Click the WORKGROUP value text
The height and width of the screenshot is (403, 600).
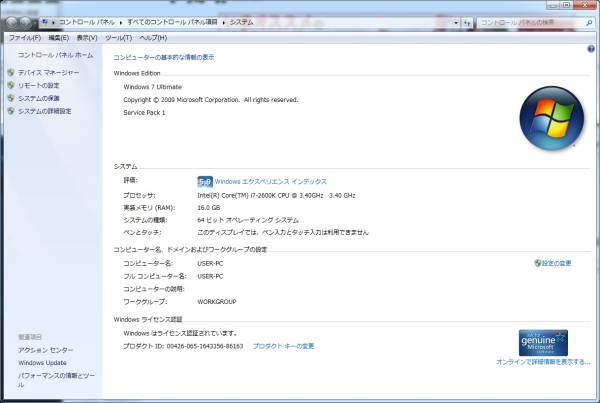point(217,302)
